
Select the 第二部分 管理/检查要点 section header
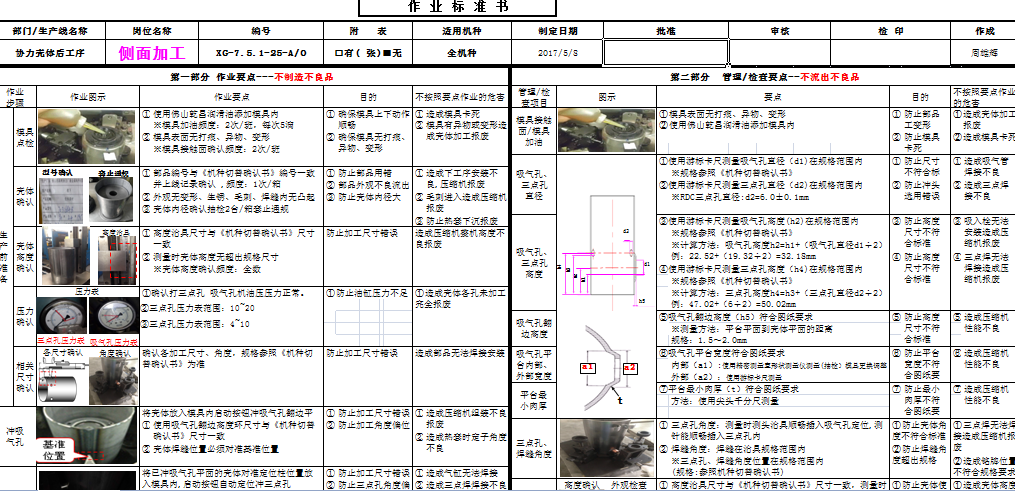coord(763,77)
